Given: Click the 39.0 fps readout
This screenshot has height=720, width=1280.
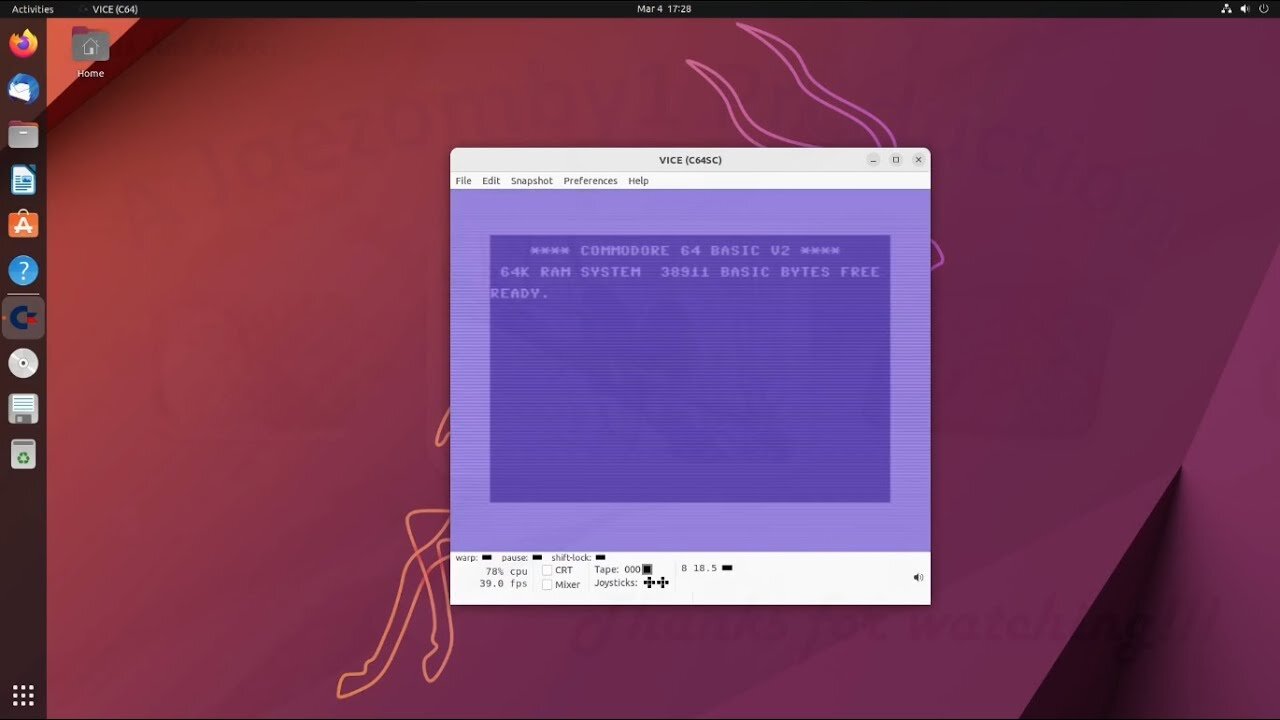Looking at the screenshot, I should (x=503, y=583).
